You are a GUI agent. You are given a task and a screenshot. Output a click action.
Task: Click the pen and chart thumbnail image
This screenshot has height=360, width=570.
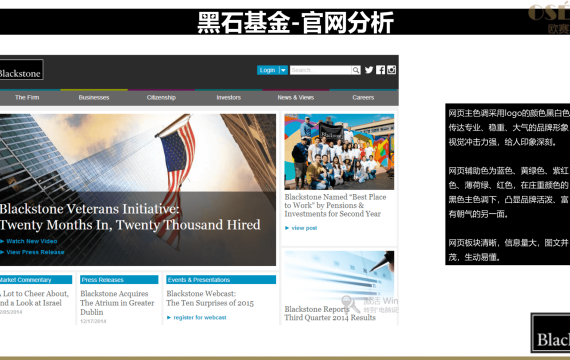click(x=339, y=276)
